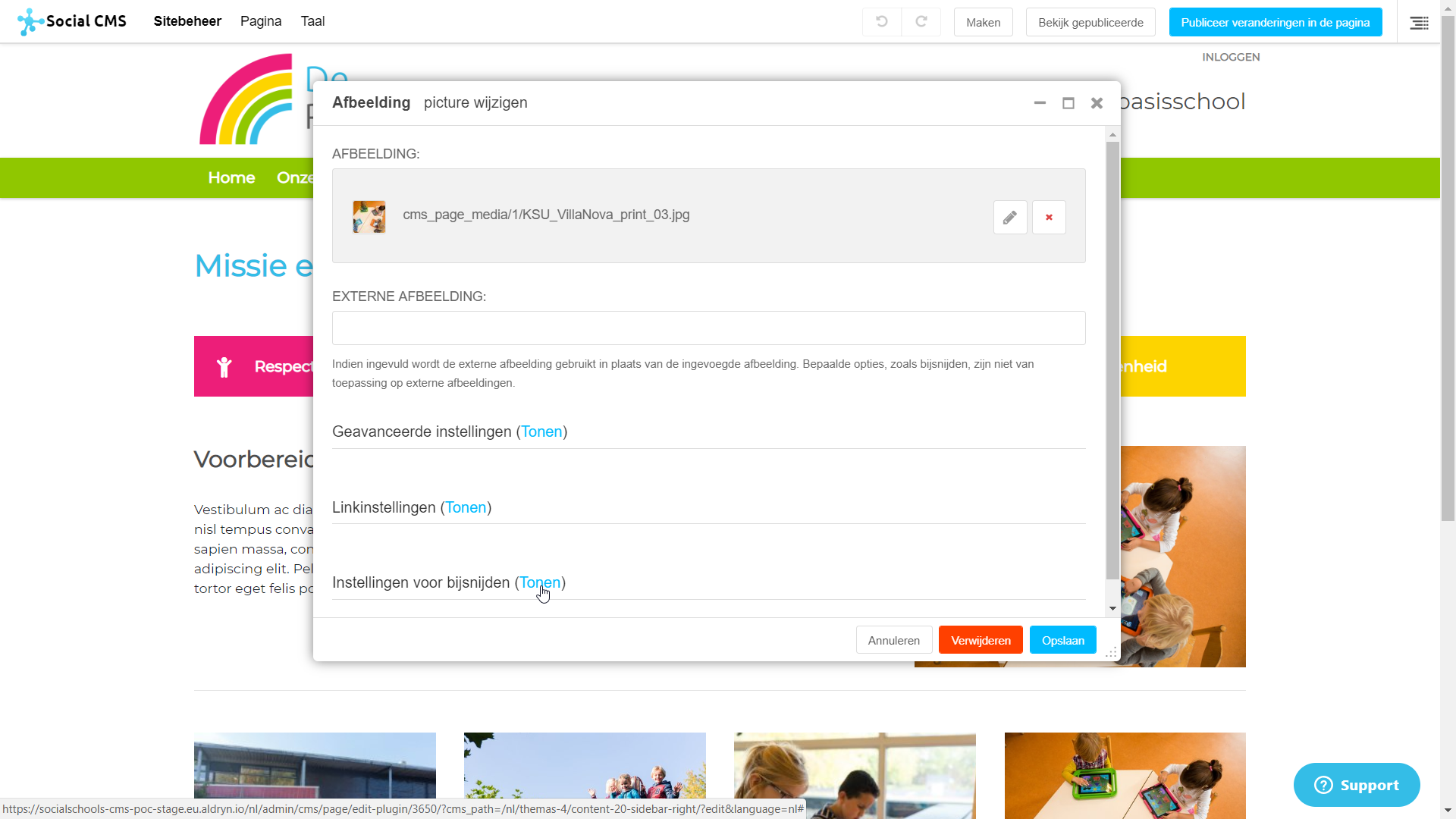Click Annuleren to cancel
The width and height of the screenshot is (1456, 819).
pos(894,640)
